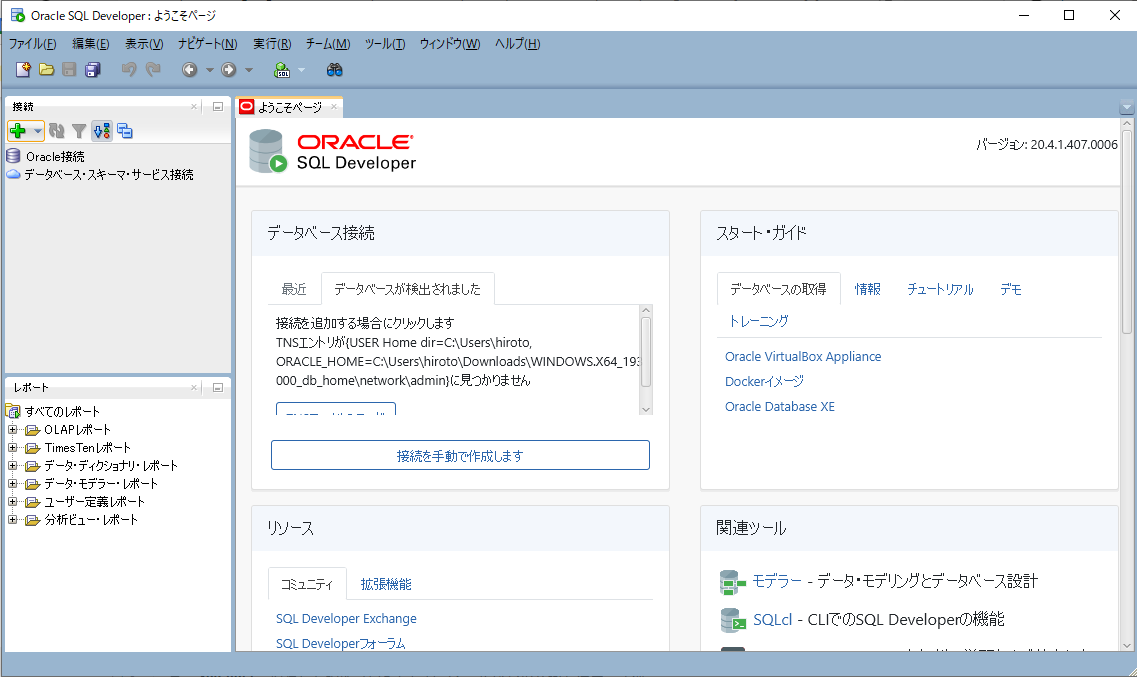Select Oracle接続 in the connections tree
Image resolution: width=1137 pixels, height=677 pixels.
point(55,157)
